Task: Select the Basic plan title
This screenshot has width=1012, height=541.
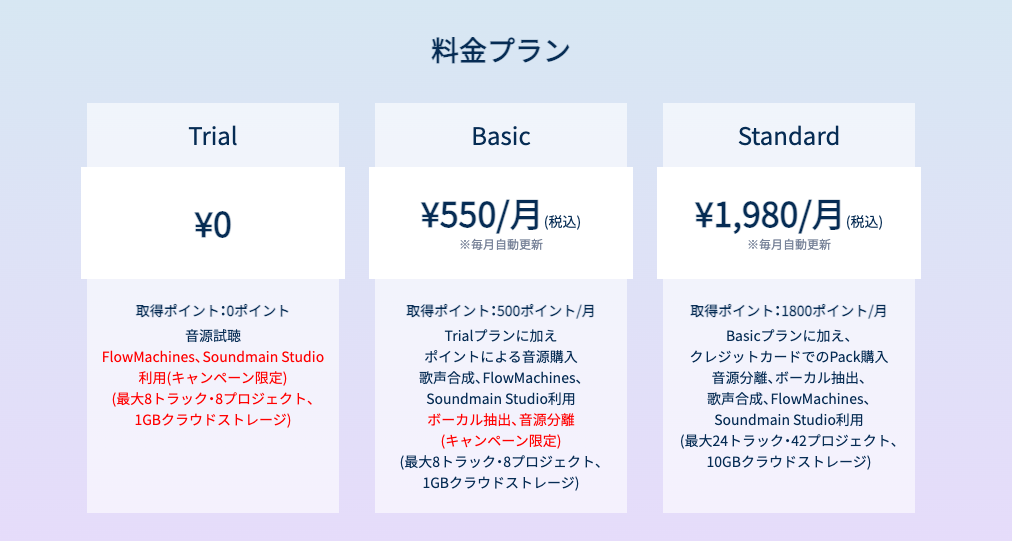Action: 501,136
